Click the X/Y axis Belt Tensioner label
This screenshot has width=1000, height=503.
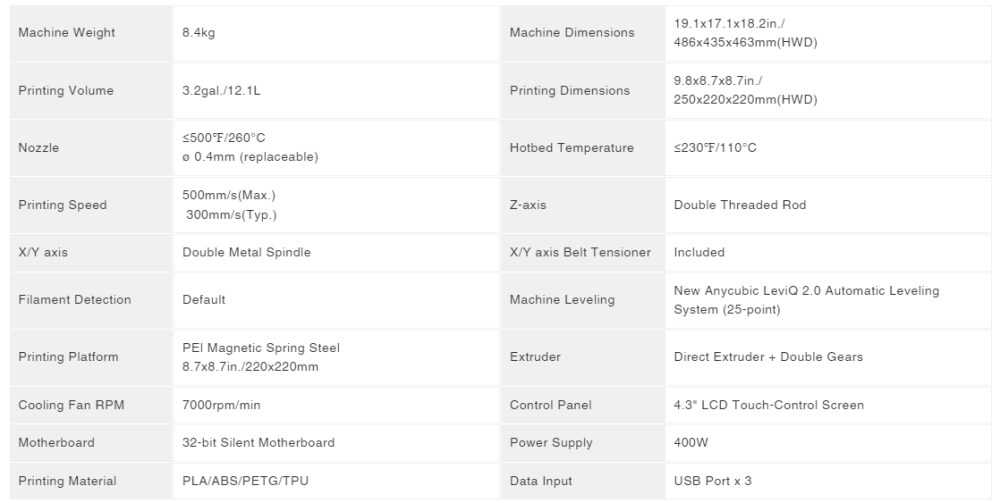click(580, 252)
